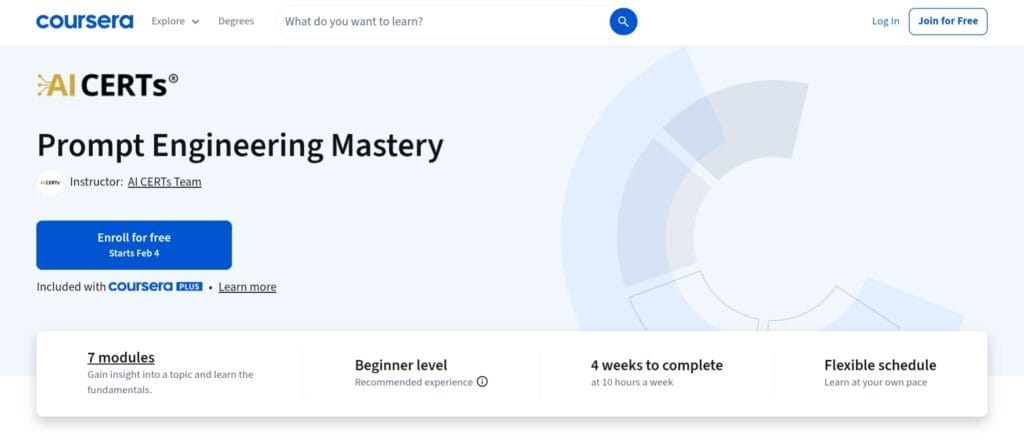Viewport: 1024px width, 448px height.
Task: Click the Log In link
Action: click(886, 22)
